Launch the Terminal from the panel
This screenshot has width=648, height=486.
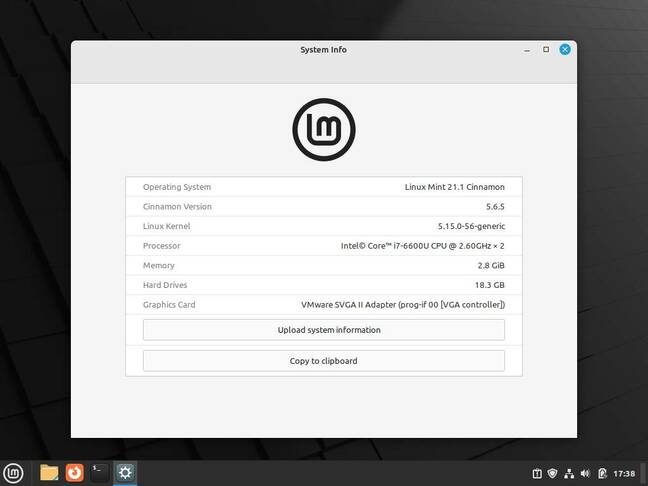tap(100, 473)
